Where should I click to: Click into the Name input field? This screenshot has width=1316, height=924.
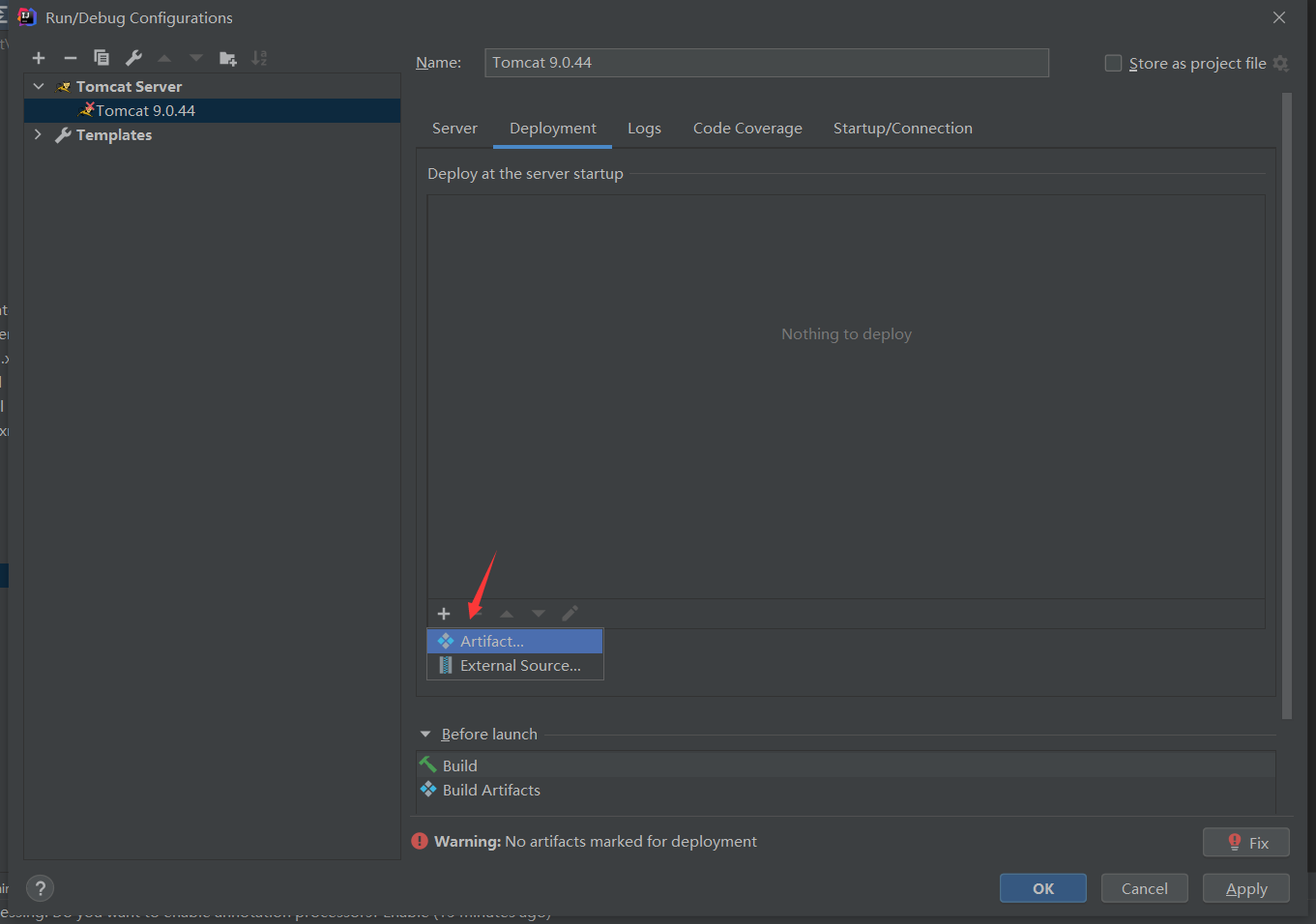point(767,63)
